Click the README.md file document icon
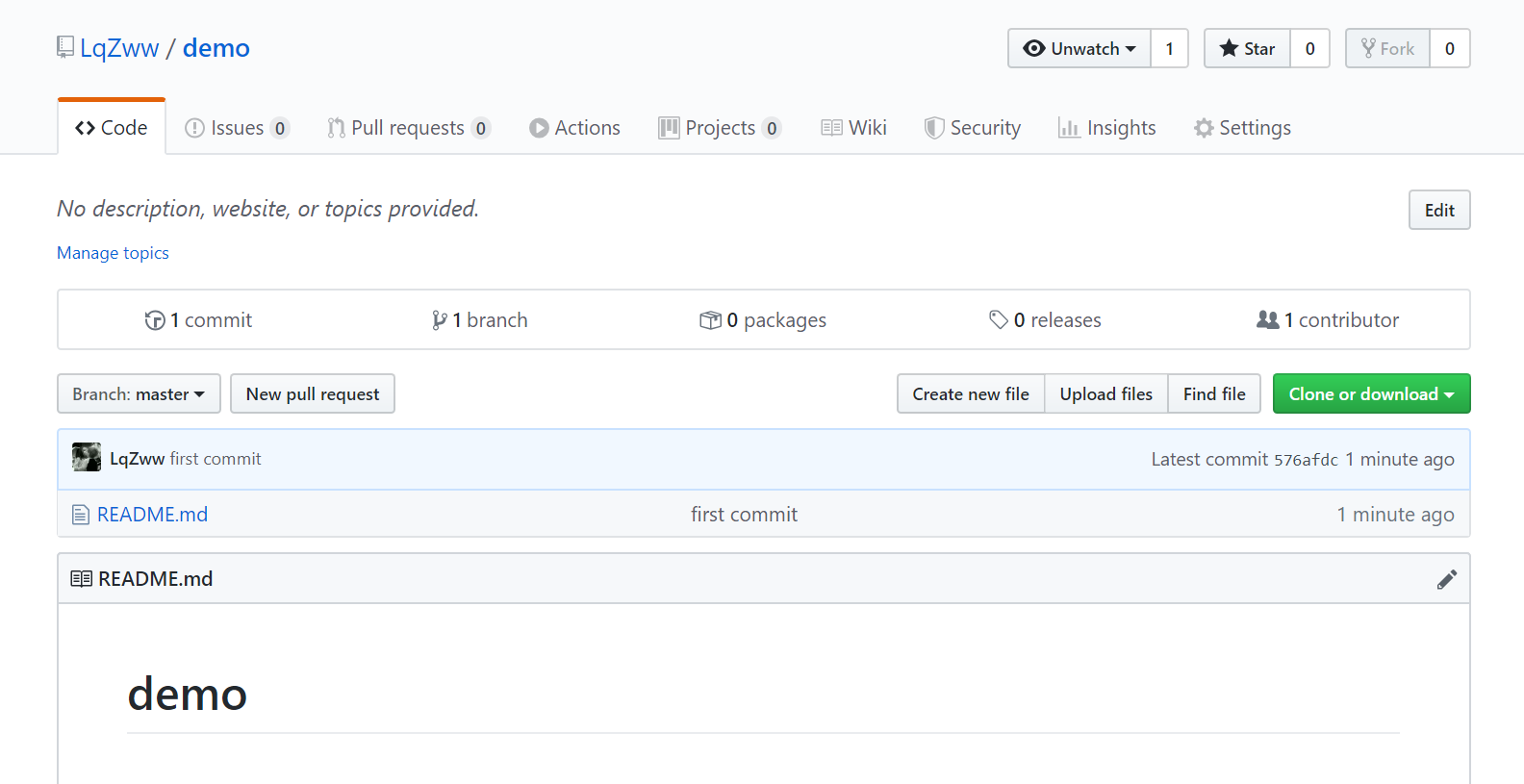This screenshot has height=784, width=1524. (x=81, y=516)
